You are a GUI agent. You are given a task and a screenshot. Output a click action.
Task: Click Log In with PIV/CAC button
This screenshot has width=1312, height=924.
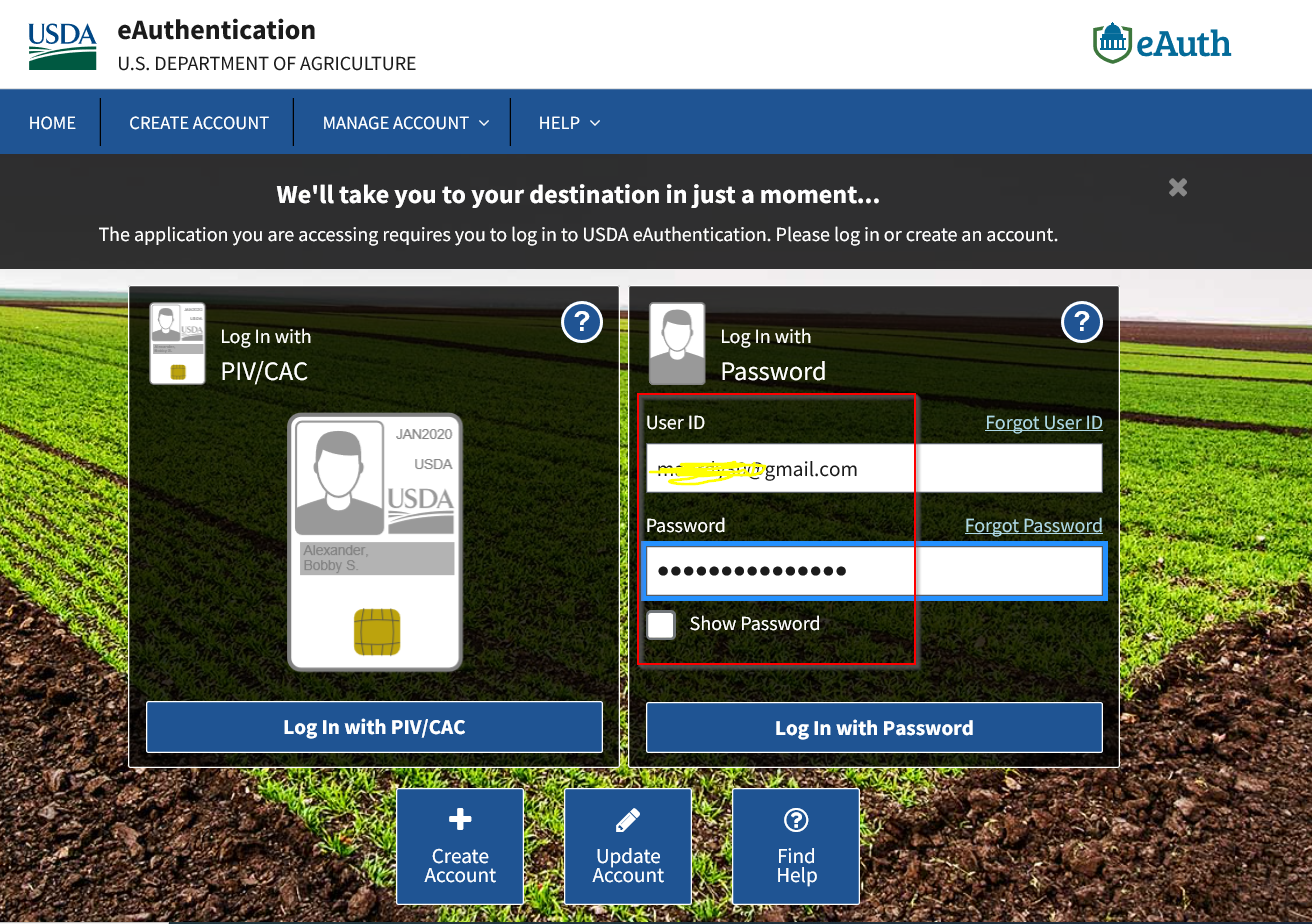(x=374, y=727)
